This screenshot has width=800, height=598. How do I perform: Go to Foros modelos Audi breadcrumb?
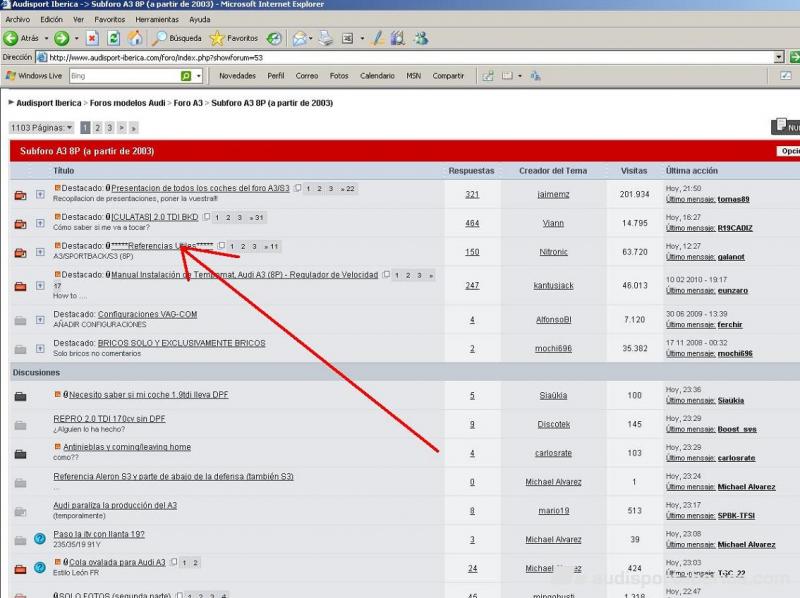pyautogui.click(x=128, y=103)
